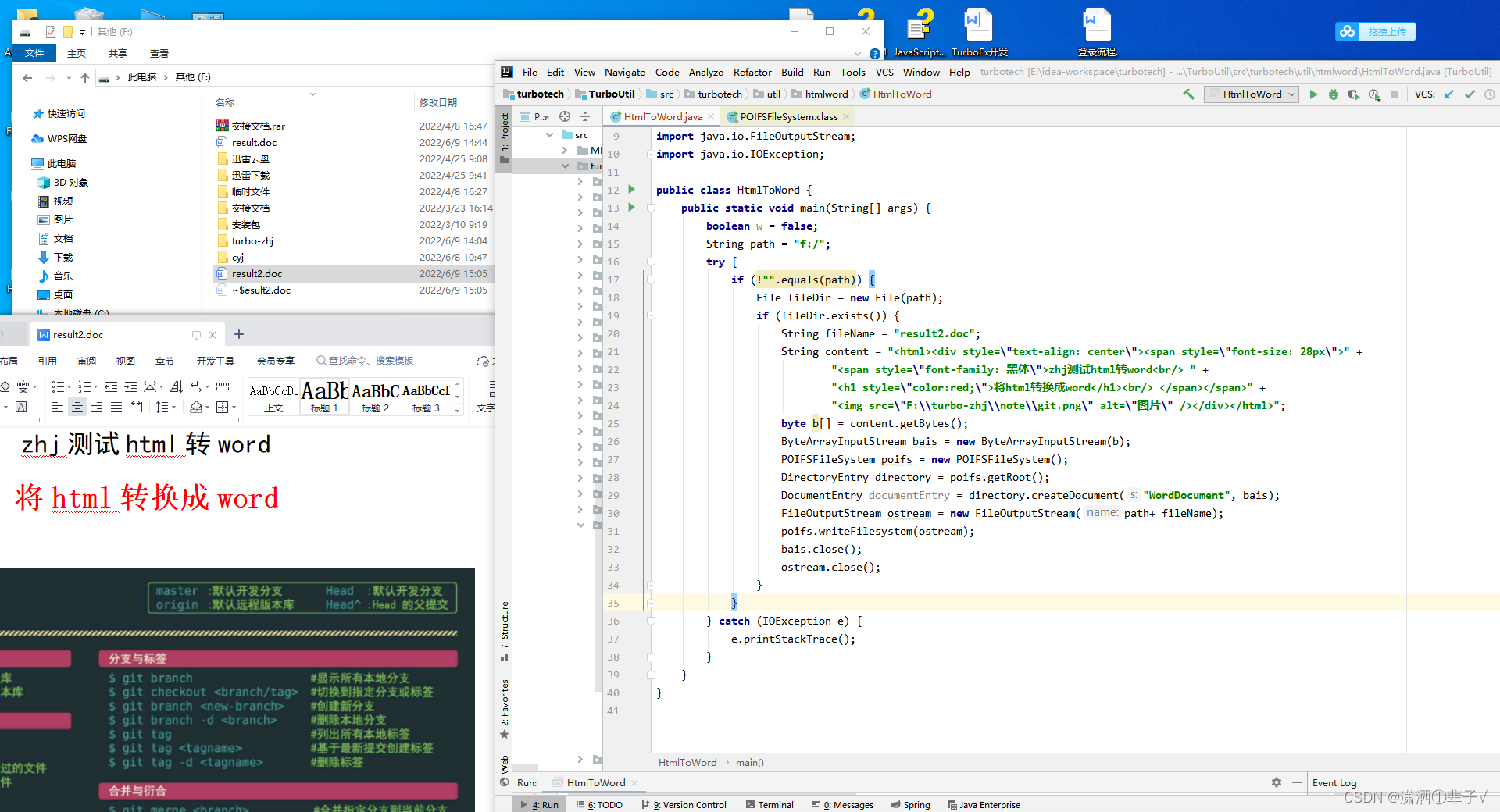1500x812 pixels.
Task: Click run gutter arrow at line 13
Action: [631, 208]
